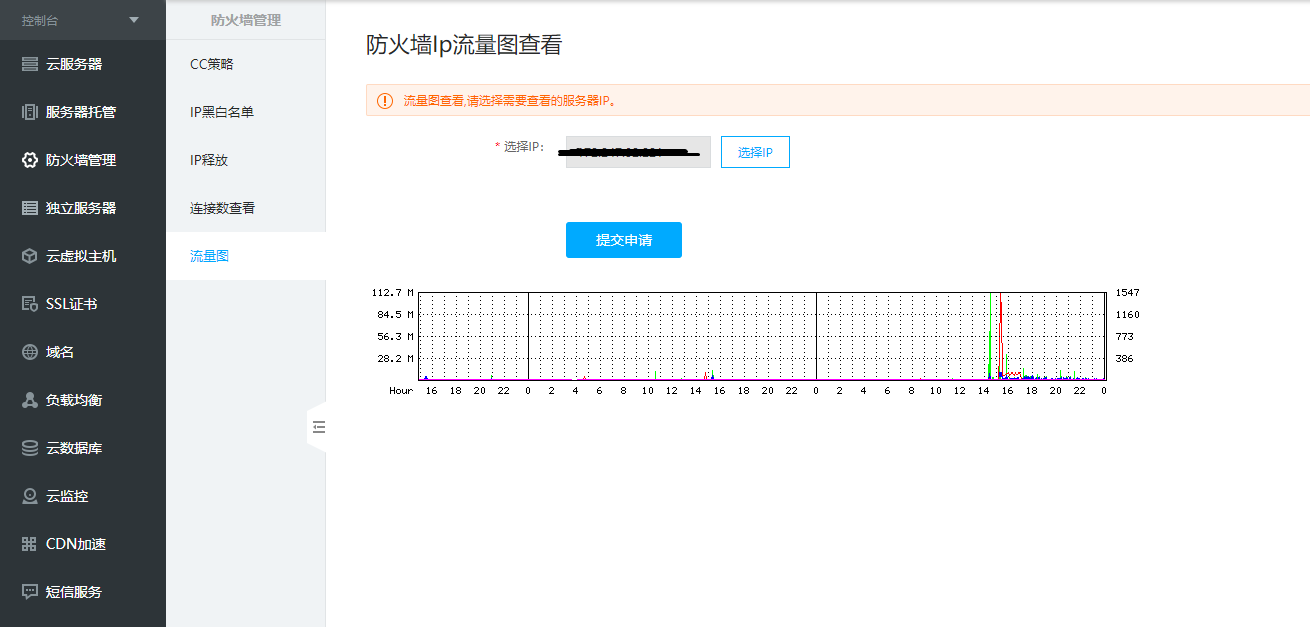Click the 云数据库 database icon

pos(30,448)
